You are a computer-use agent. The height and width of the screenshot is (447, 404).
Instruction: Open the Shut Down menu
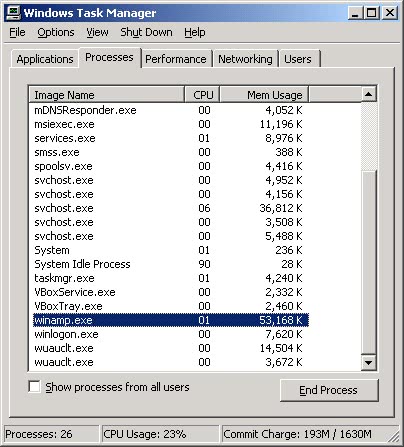click(x=146, y=32)
